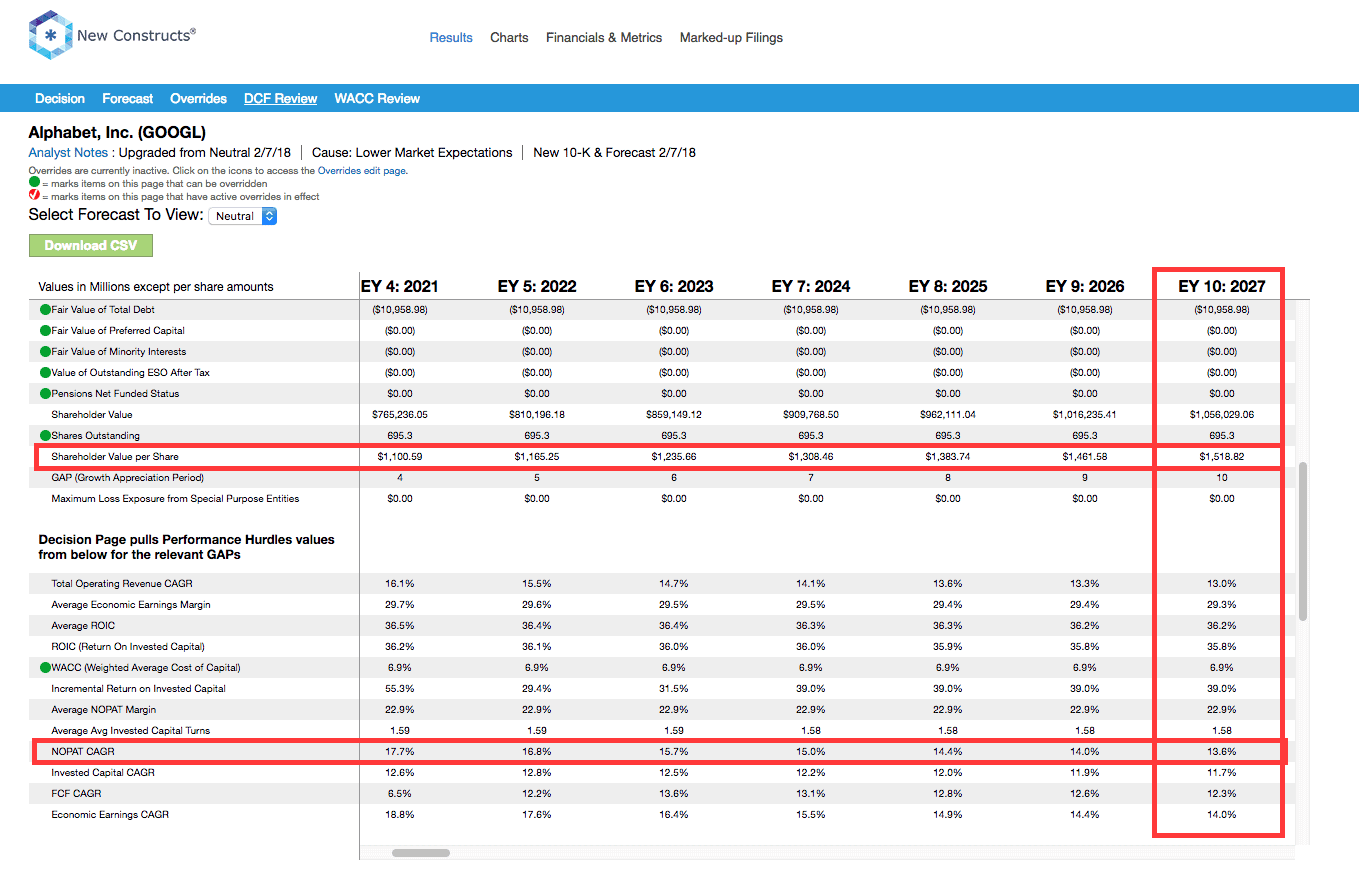Click green override dot for Fair Value of Minority Interests
Viewport: 1359px width, 884px height.
coord(45,352)
